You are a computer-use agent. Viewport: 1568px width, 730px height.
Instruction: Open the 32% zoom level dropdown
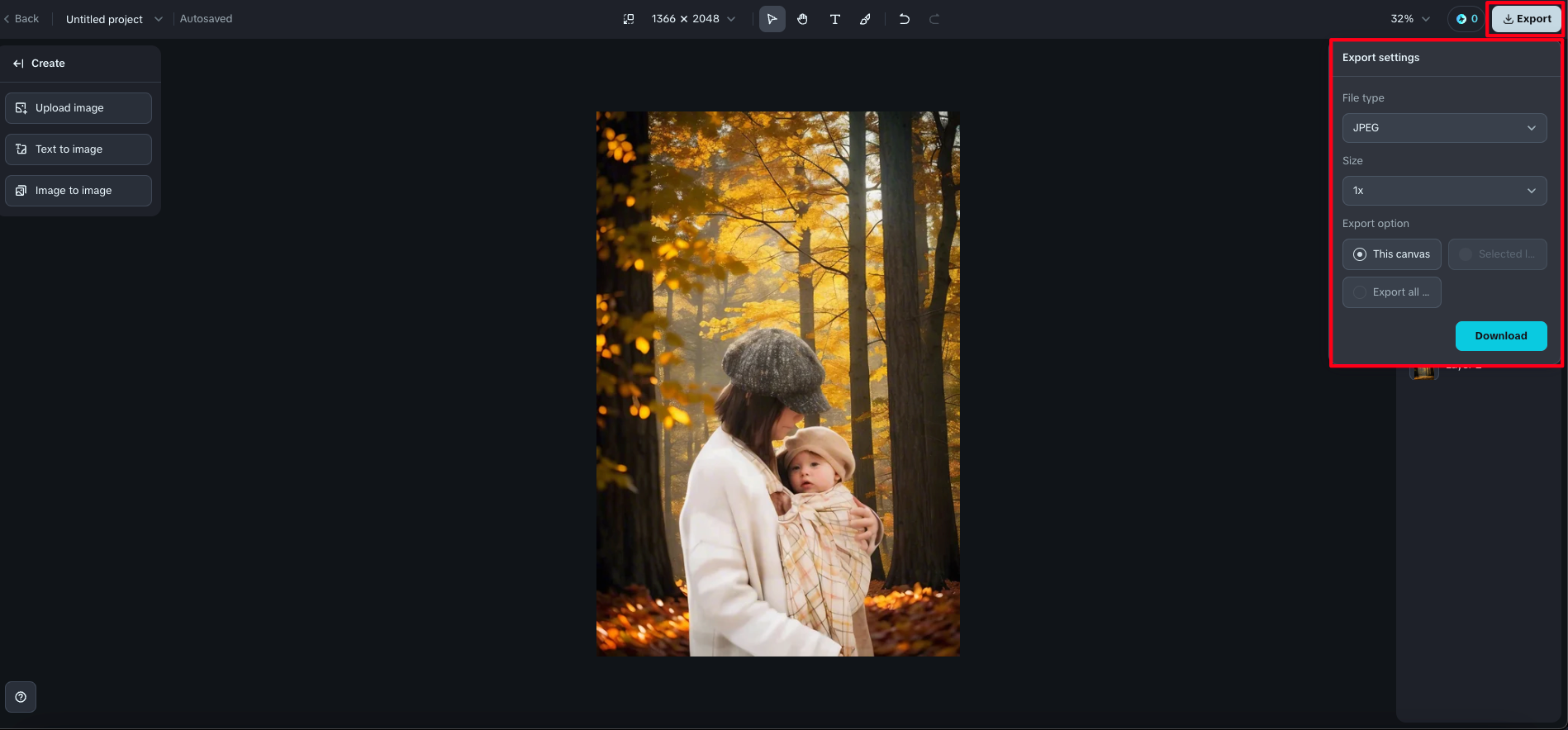(1410, 19)
